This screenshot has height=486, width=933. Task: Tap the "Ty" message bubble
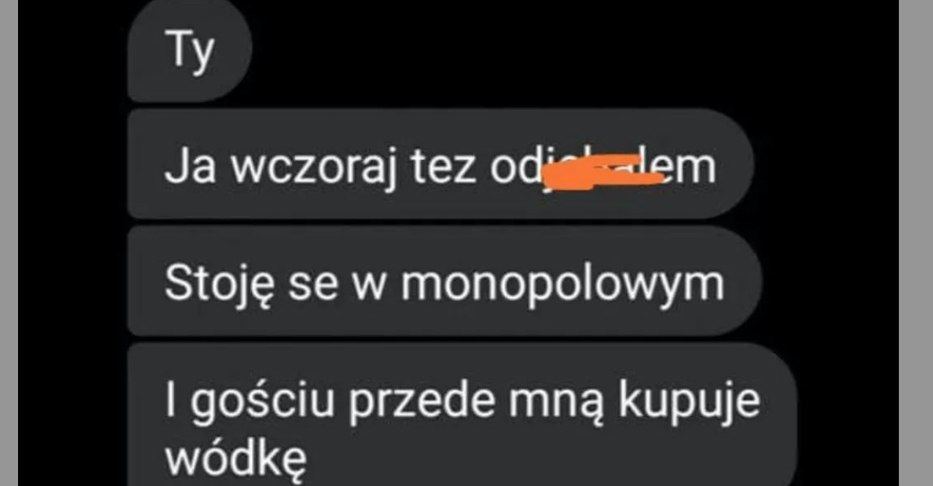point(190,51)
